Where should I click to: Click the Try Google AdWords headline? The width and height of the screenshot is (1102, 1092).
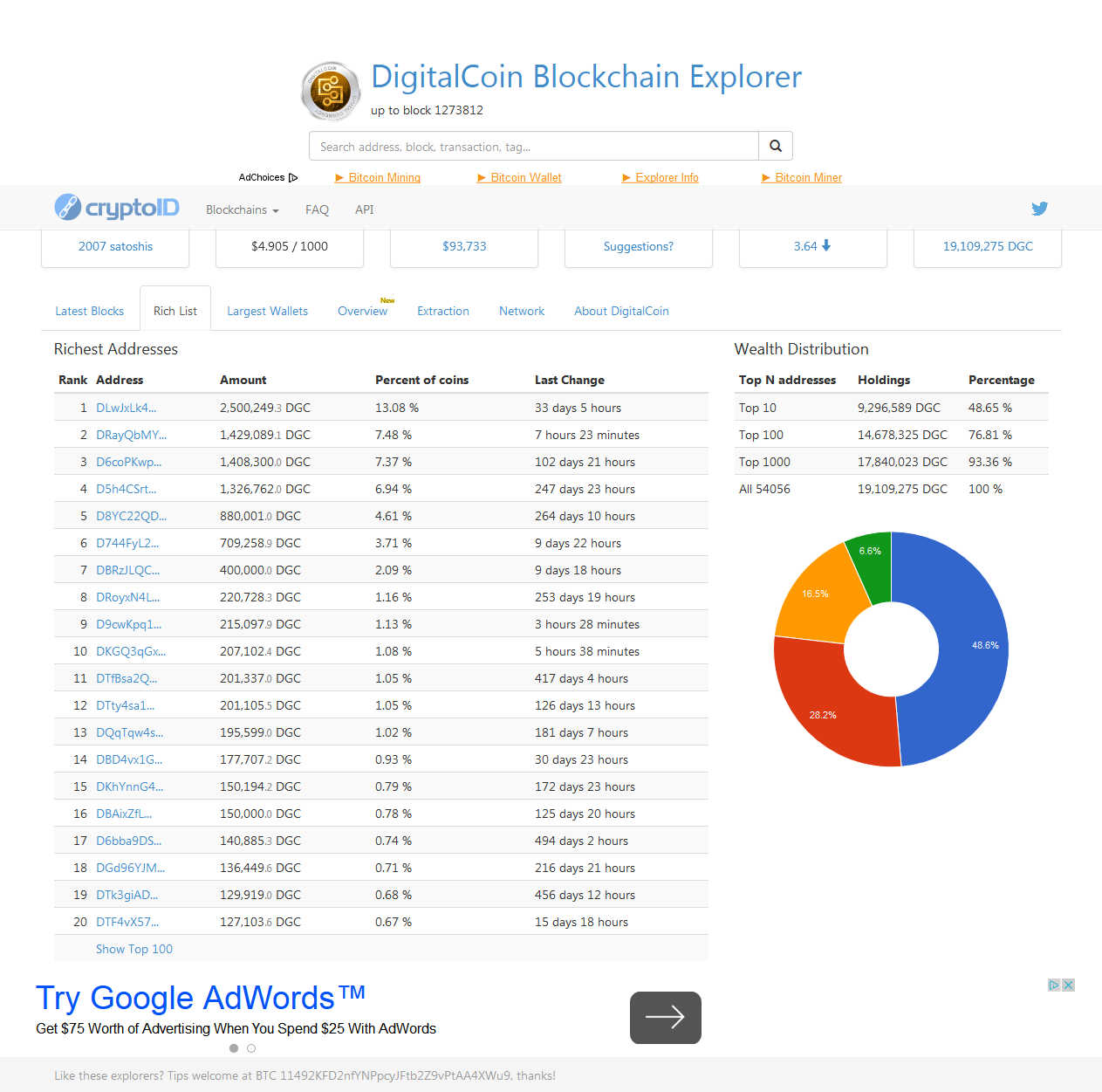(201, 998)
